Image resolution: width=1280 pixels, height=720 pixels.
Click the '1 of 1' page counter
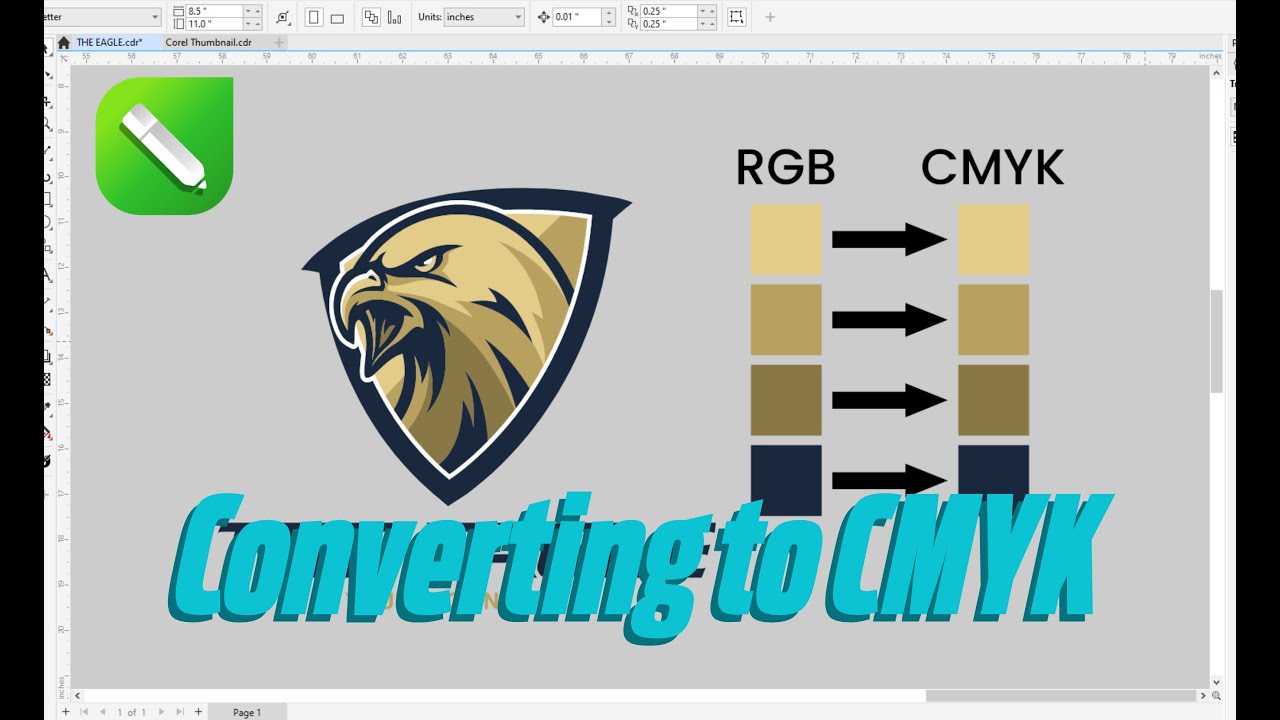point(132,712)
